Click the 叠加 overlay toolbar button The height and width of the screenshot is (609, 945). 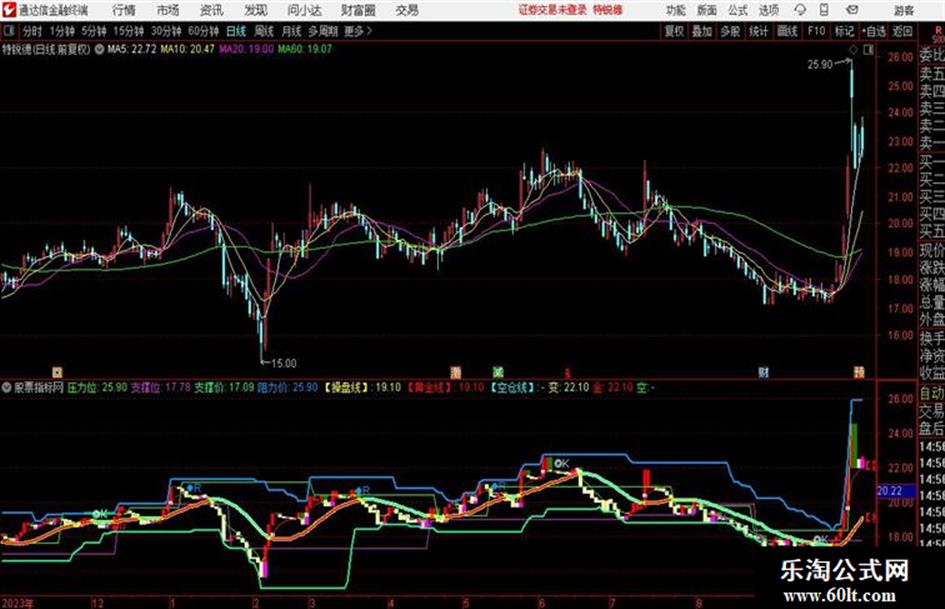pos(702,31)
